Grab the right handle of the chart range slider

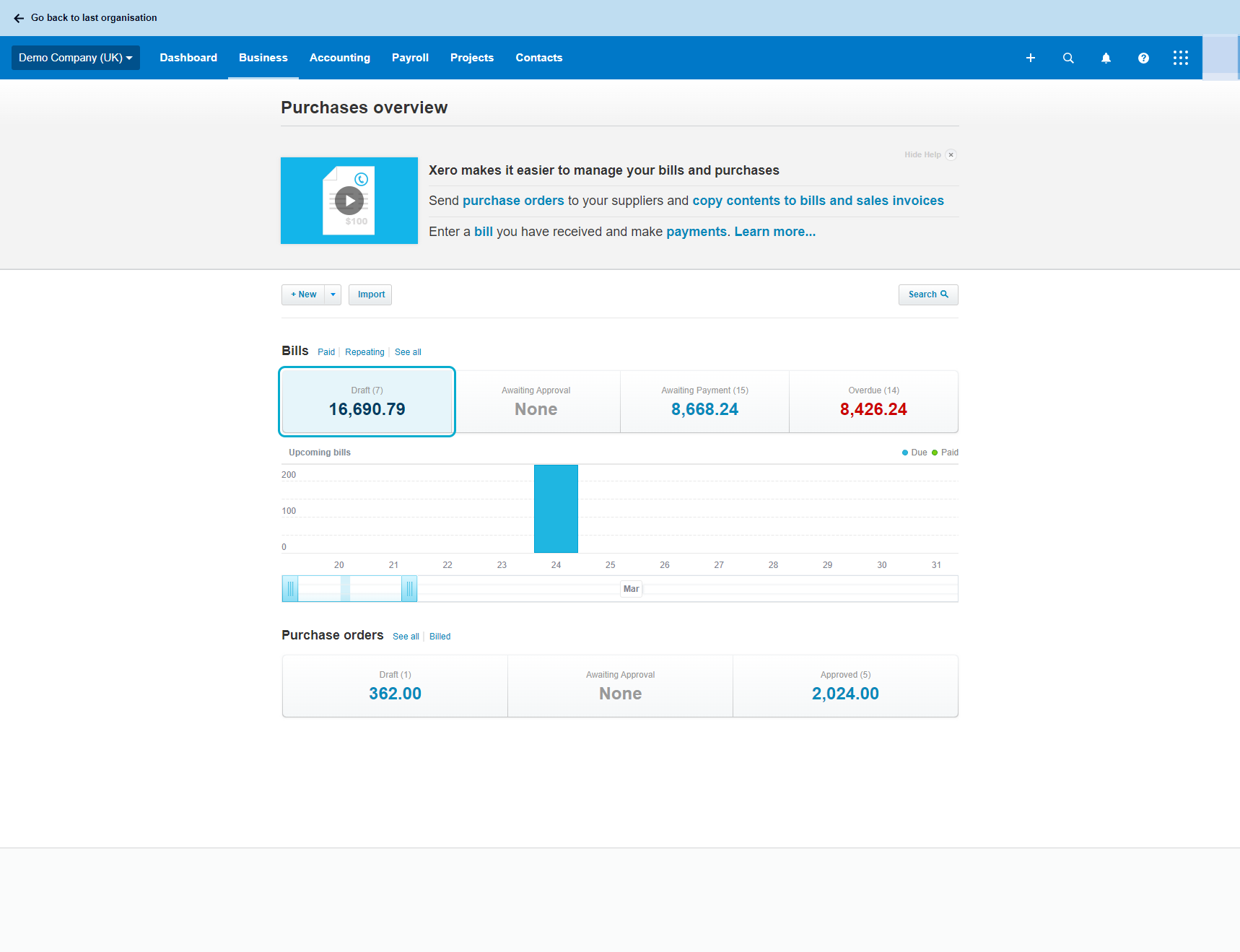coord(409,589)
